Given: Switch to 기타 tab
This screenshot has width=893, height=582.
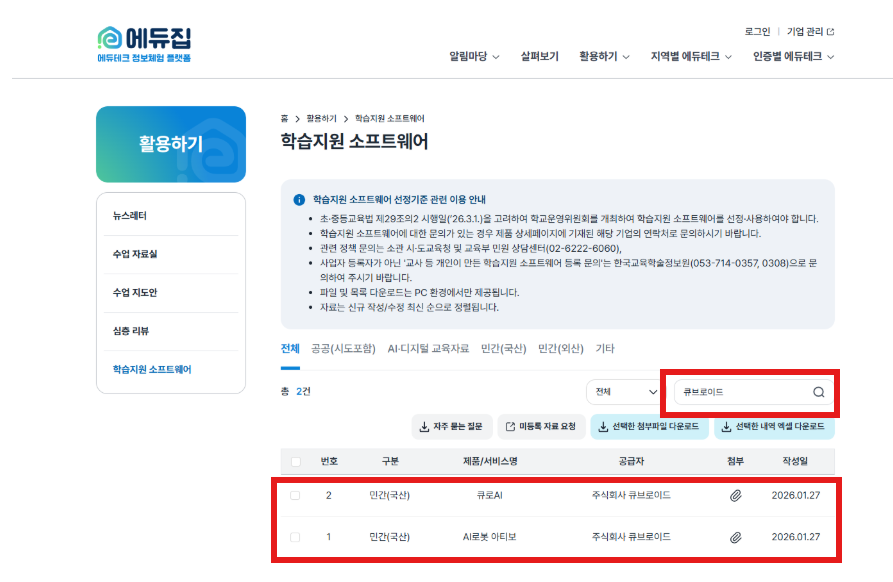Looking at the screenshot, I should [605, 349].
